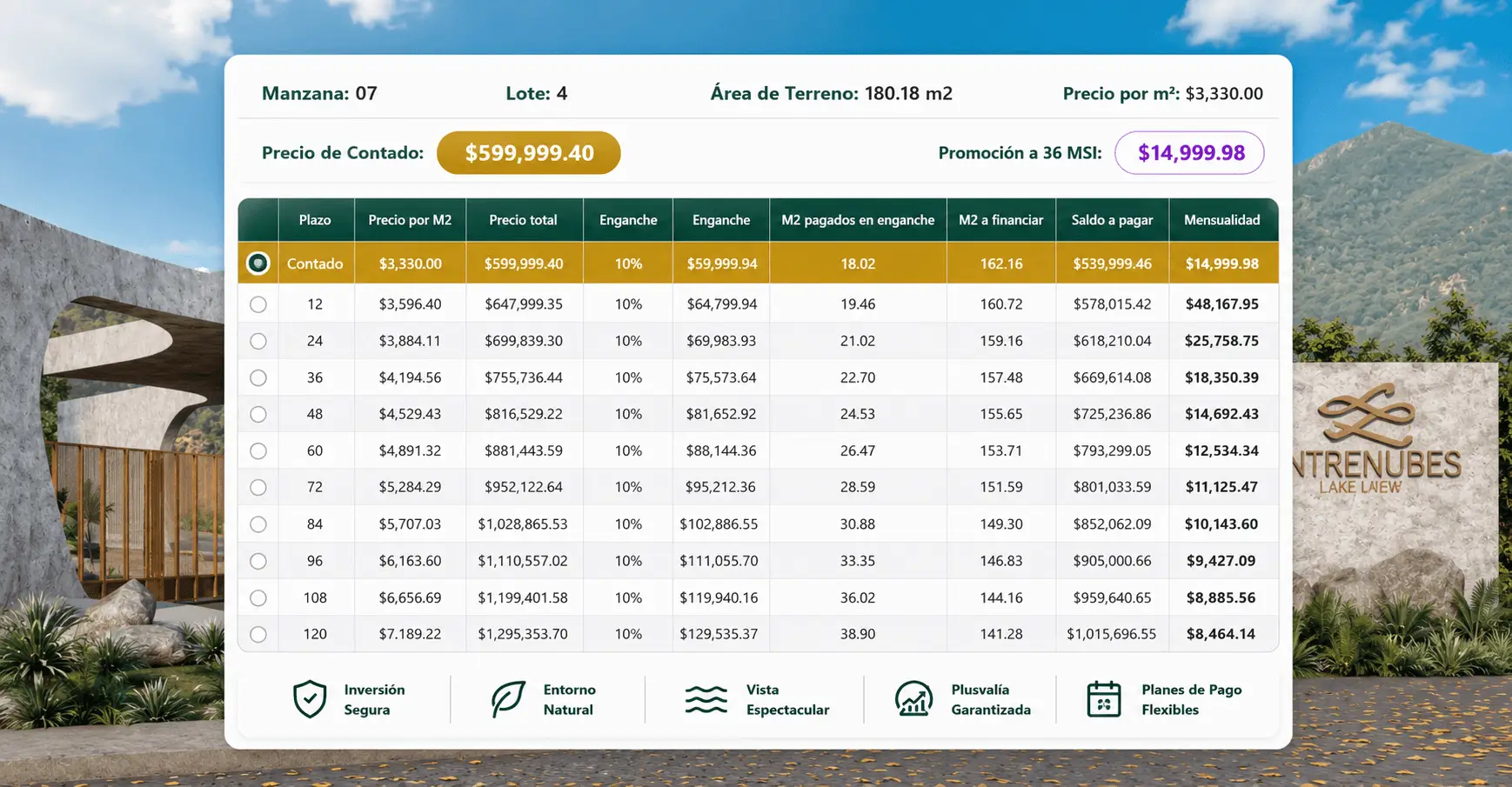Click the Plusvalía Garantizada text

point(991,699)
